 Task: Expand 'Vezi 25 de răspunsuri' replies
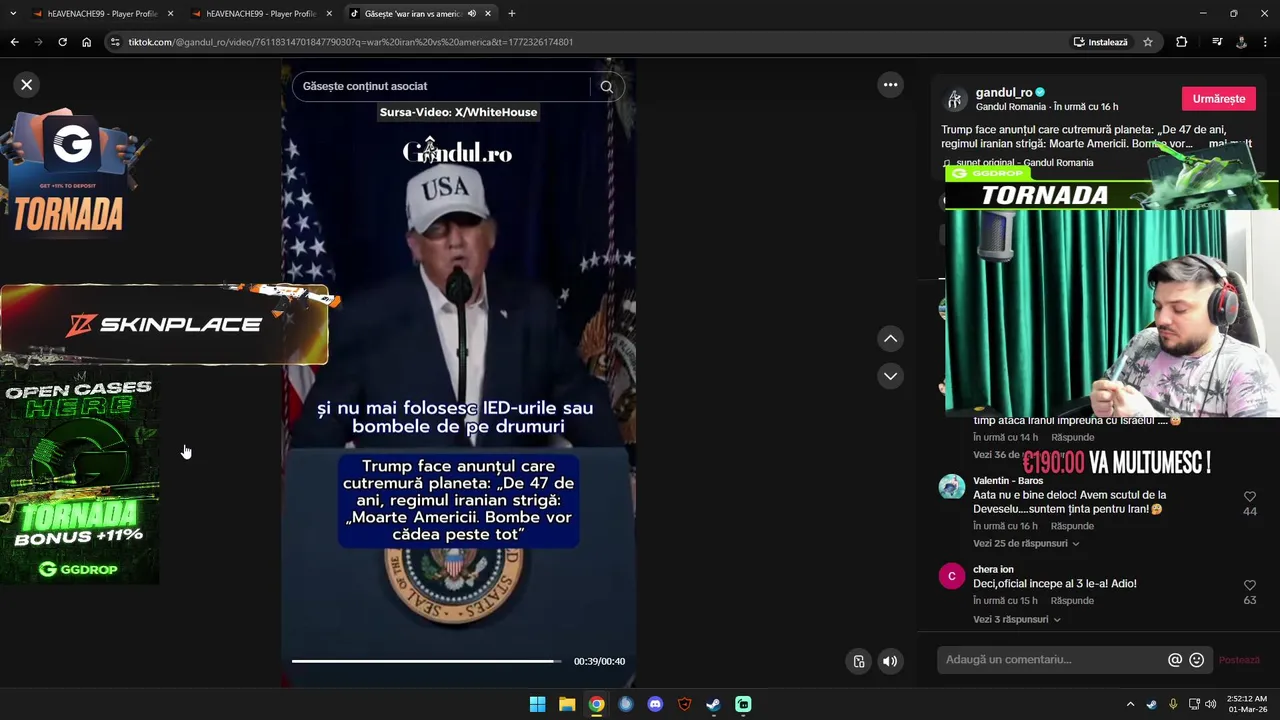pos(1026,544)
